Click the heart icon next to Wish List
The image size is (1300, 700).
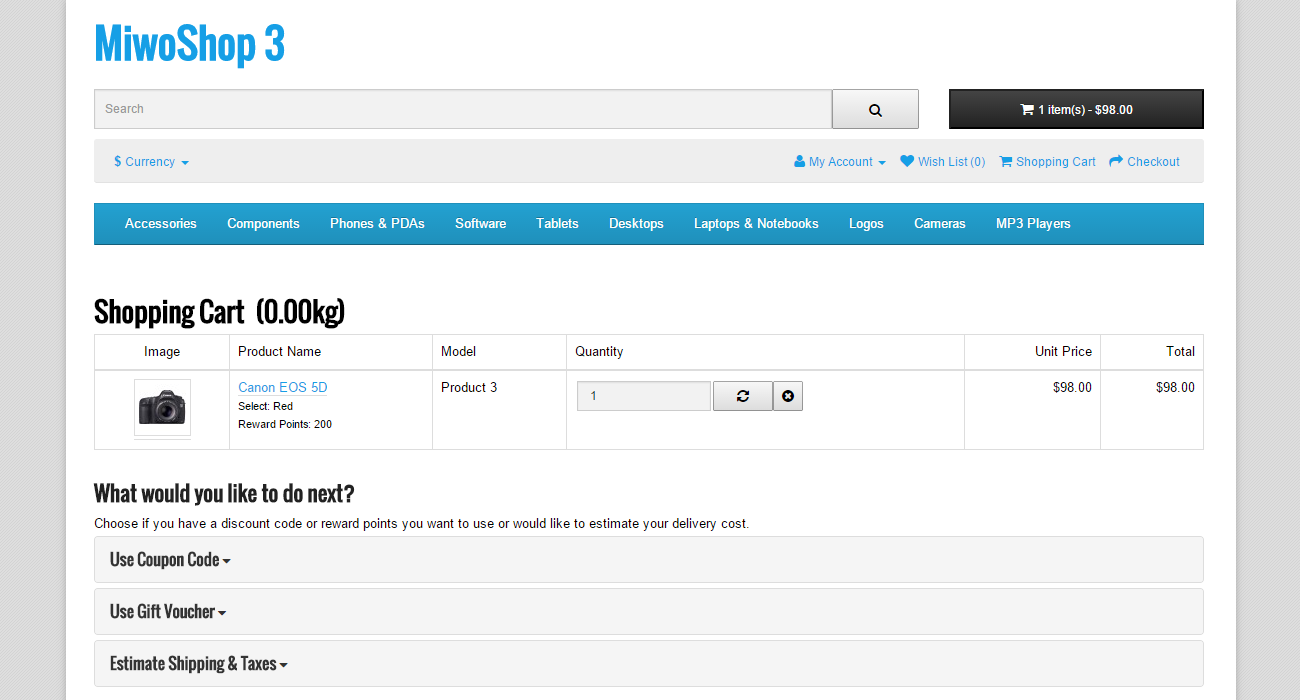point(906,161)
